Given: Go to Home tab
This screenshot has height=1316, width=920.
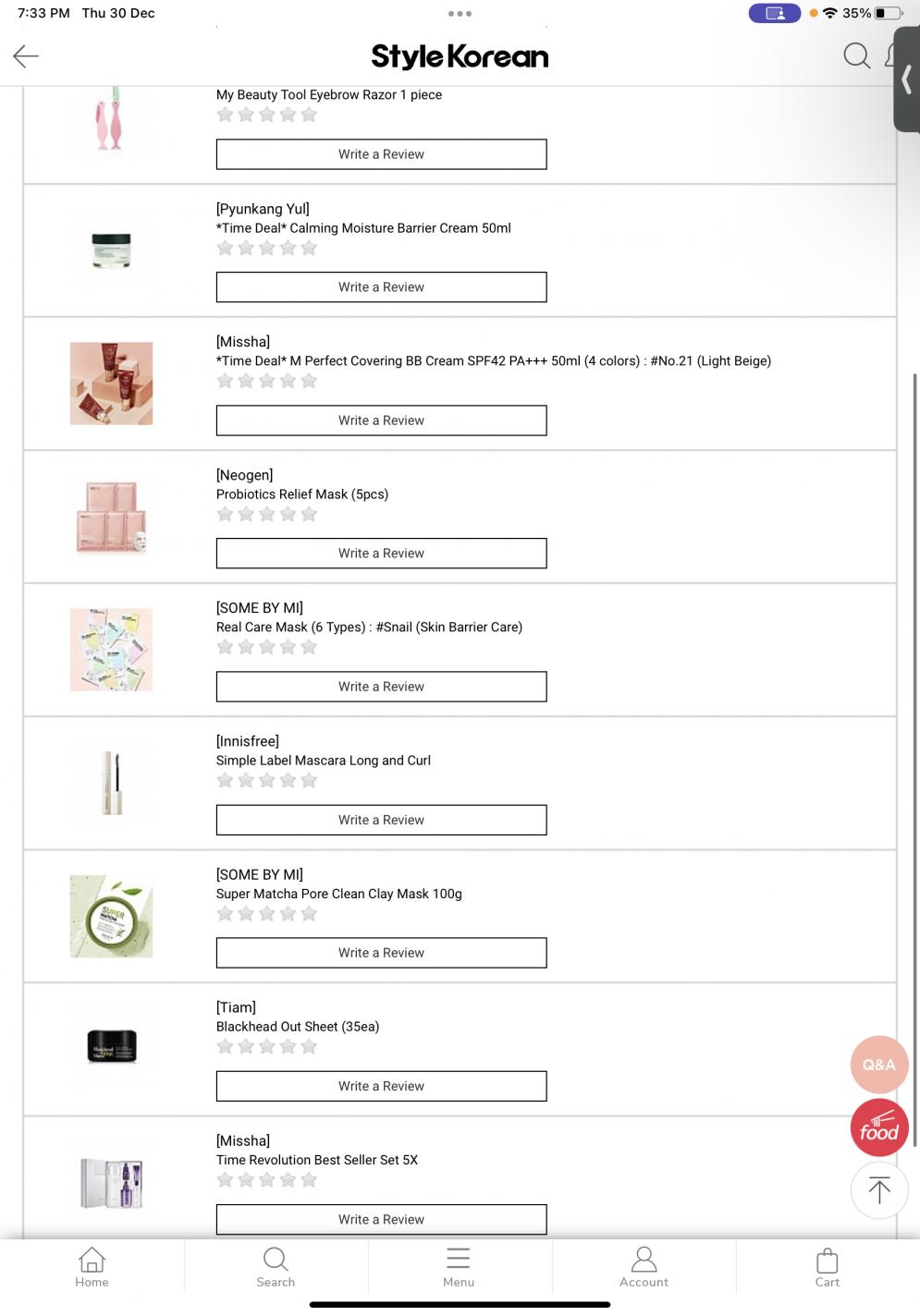Looking at the screenshot, I should click(92, 1267).
